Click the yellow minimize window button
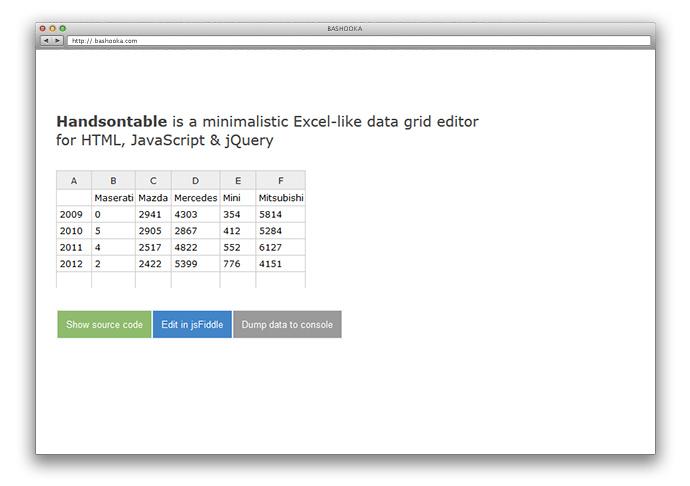The height and width of the screenshot is (486, 690). (53, 29)
